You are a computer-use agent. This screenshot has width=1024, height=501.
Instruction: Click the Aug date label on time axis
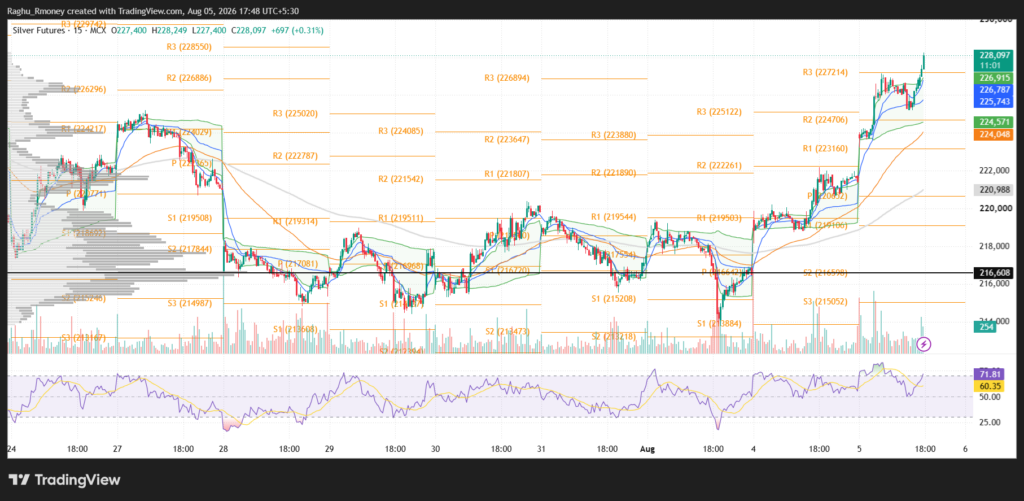(x=648, y=449)
